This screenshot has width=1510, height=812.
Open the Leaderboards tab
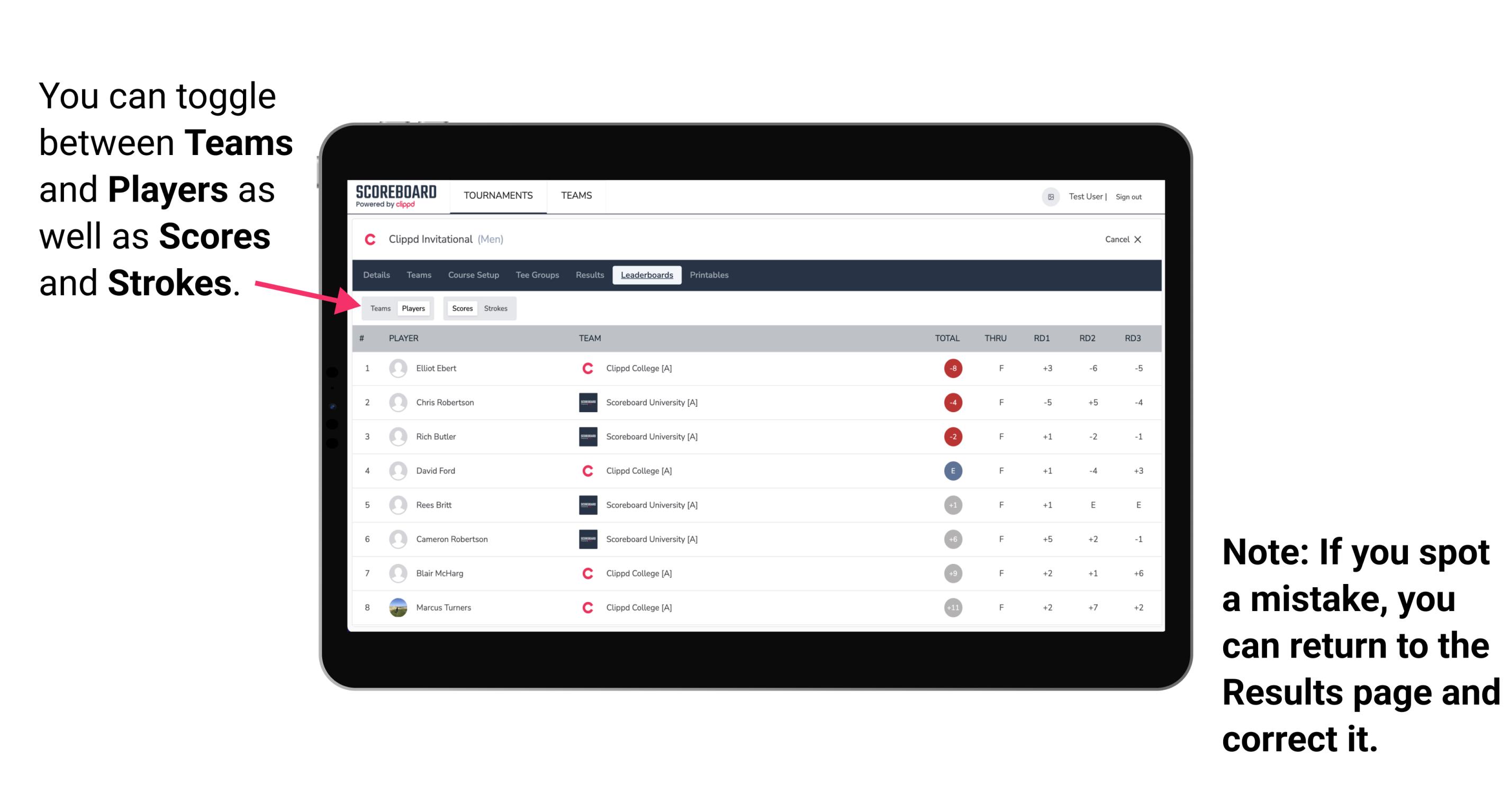[x=647, y=275]
